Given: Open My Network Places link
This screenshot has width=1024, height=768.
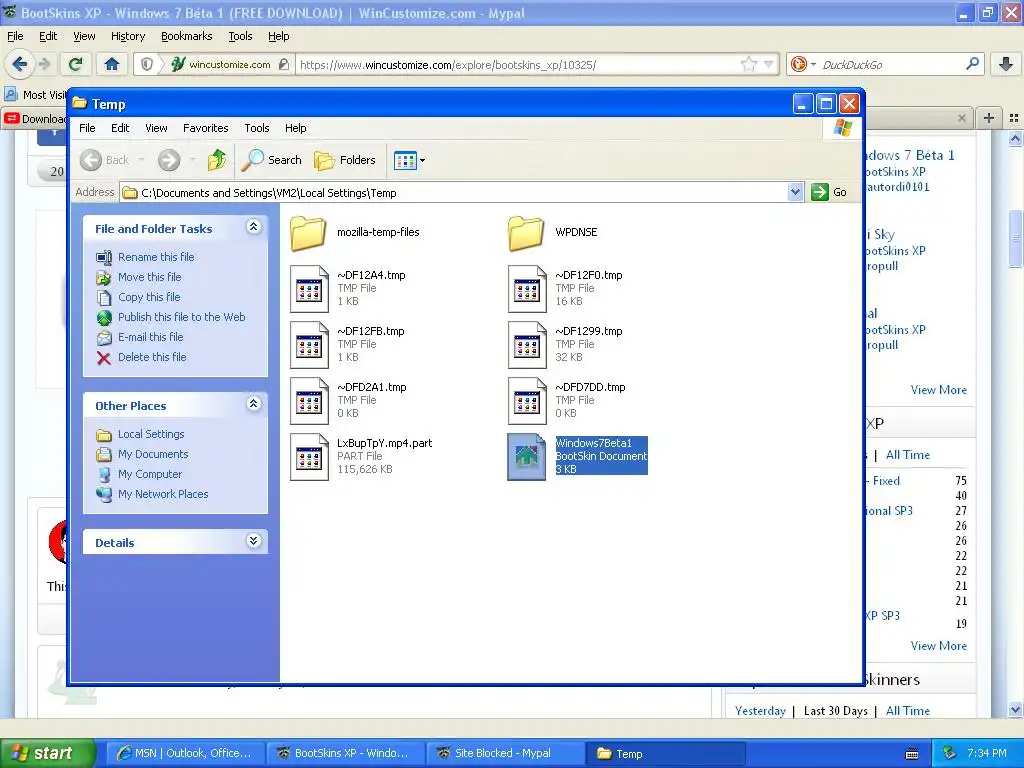Looking at the screenshot, I should (163, 494).
